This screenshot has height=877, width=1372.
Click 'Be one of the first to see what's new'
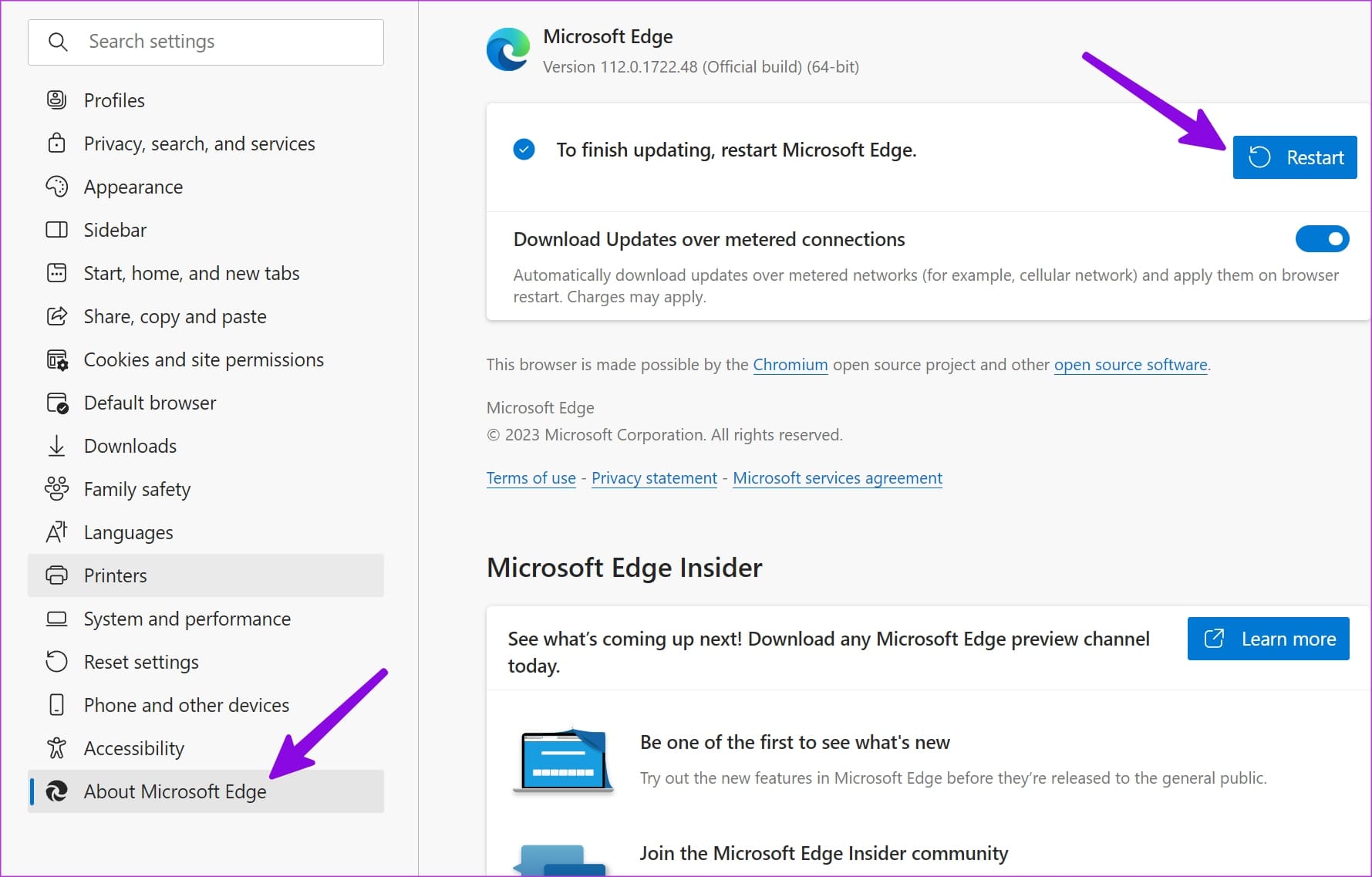click(795, 742)
